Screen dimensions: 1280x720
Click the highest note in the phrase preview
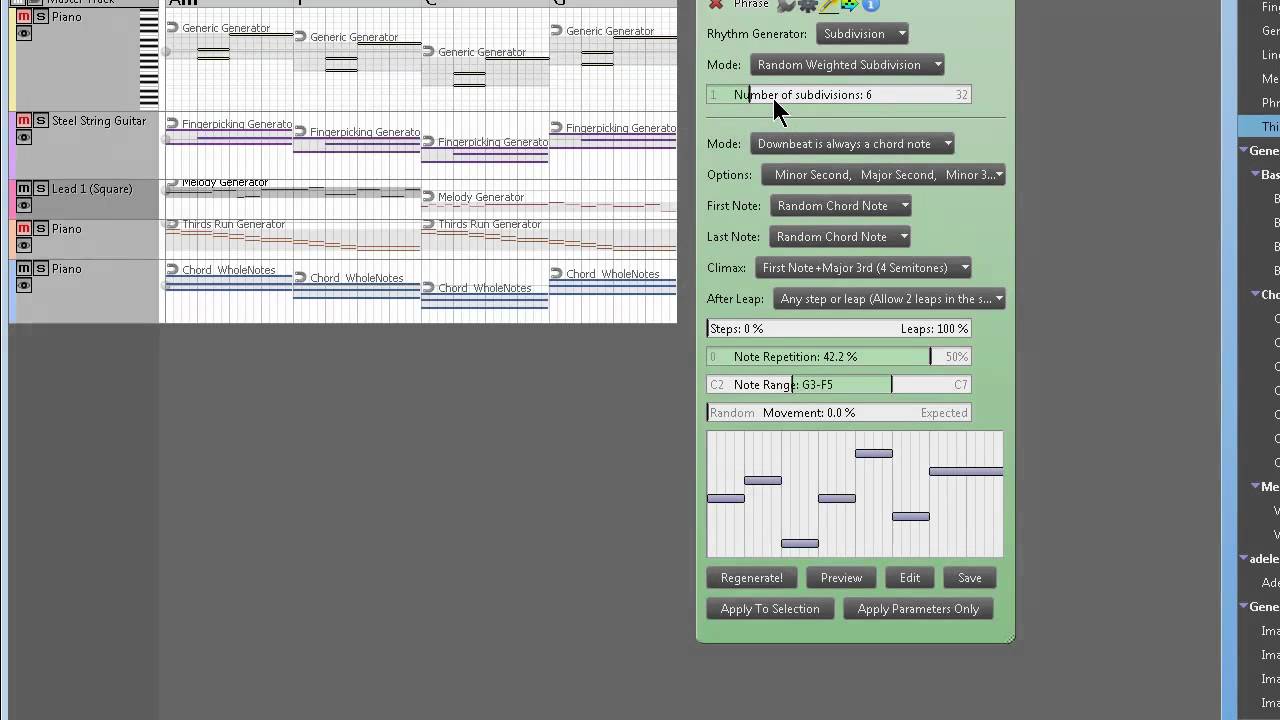[x=874, y=454]
